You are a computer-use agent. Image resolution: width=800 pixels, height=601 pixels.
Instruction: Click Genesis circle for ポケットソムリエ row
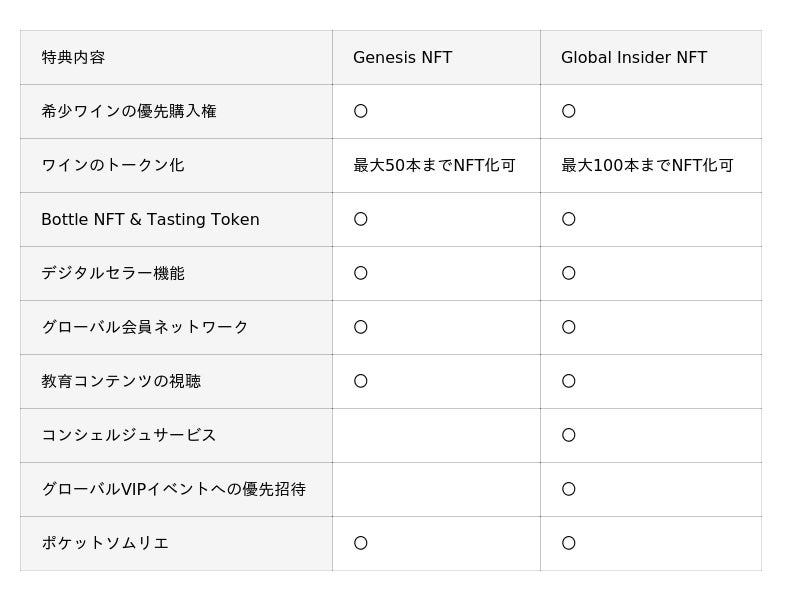361,544
